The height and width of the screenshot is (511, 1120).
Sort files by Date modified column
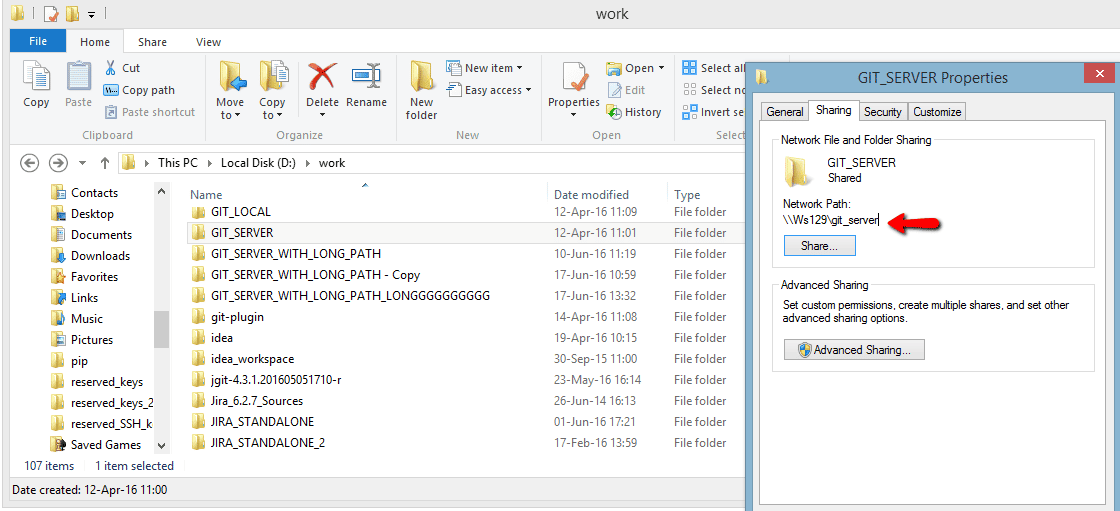click(x=591, y=195)
